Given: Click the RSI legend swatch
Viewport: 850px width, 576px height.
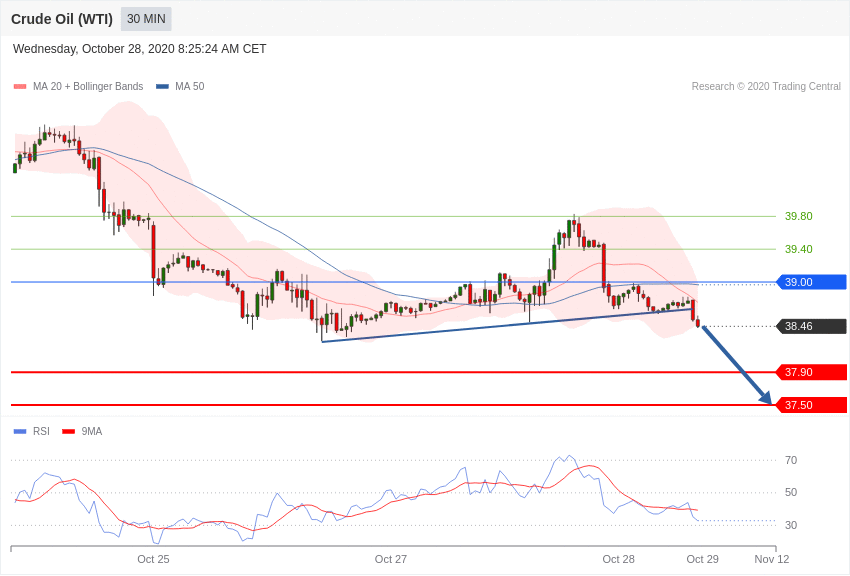Looking at the screenshot, I should [20, 431].
